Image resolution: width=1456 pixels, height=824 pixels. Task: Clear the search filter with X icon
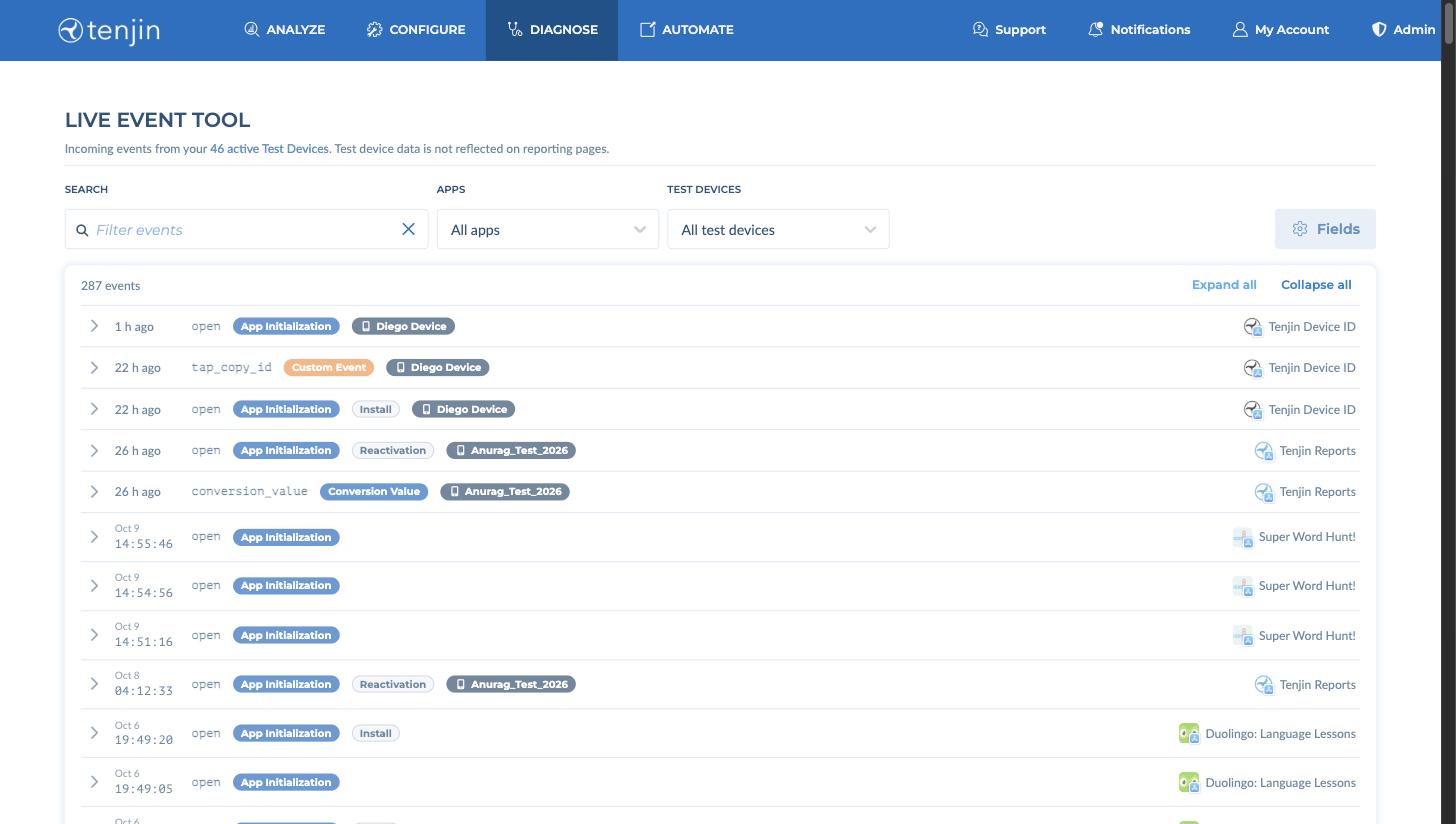(408, 229)
